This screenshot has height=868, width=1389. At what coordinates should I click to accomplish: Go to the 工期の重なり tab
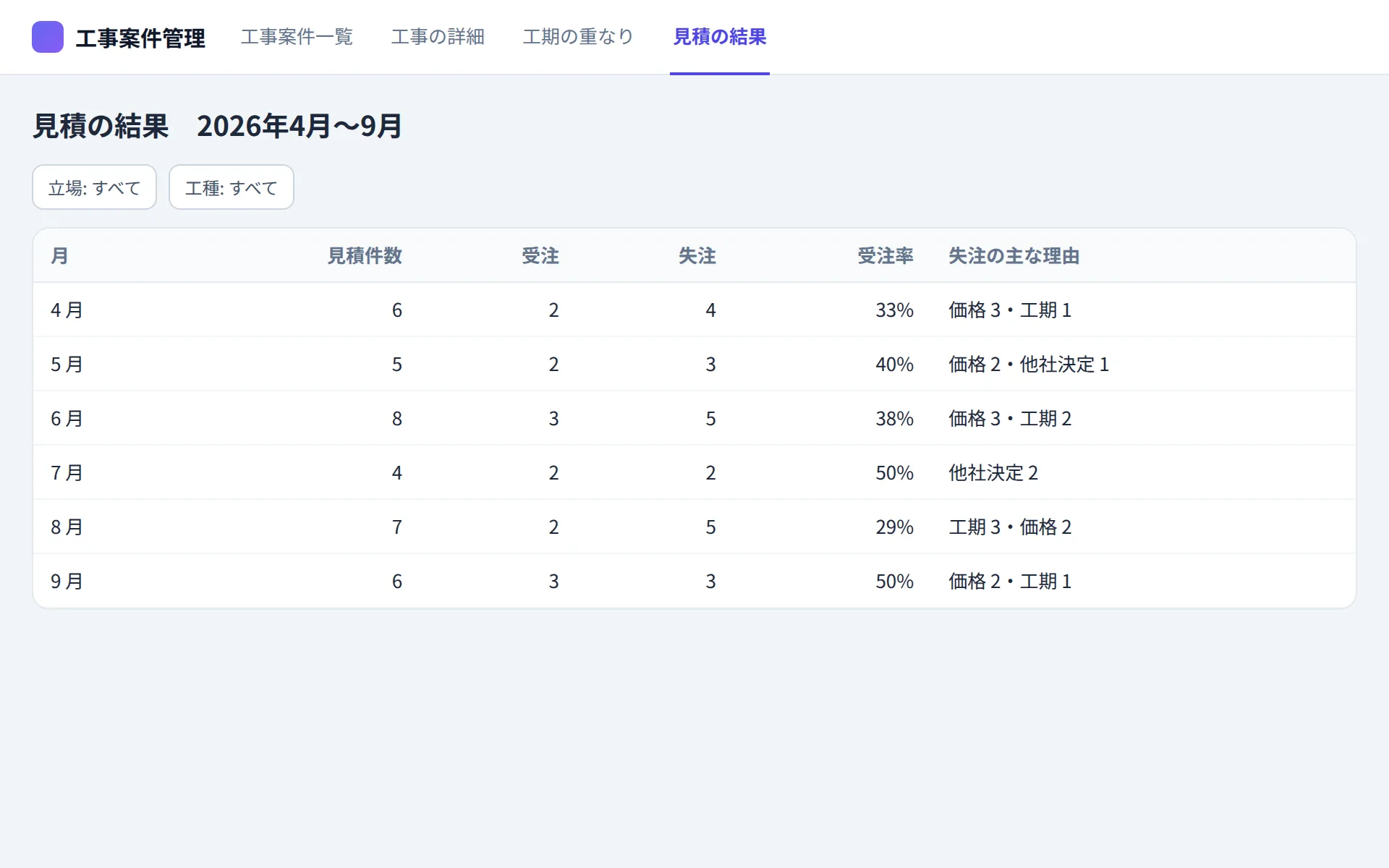point(578,37)
